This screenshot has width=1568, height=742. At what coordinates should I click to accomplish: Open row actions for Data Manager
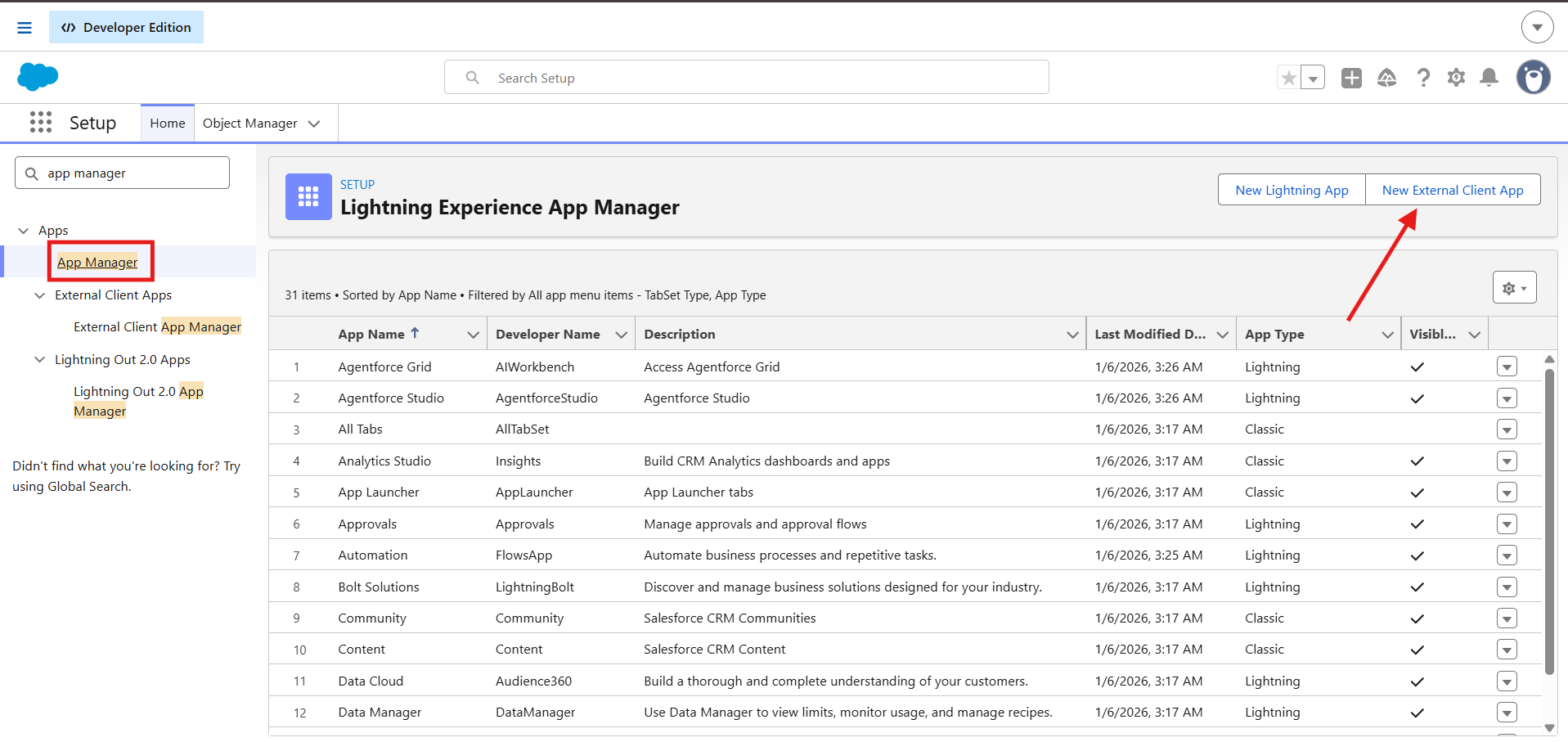(1507, 713)
